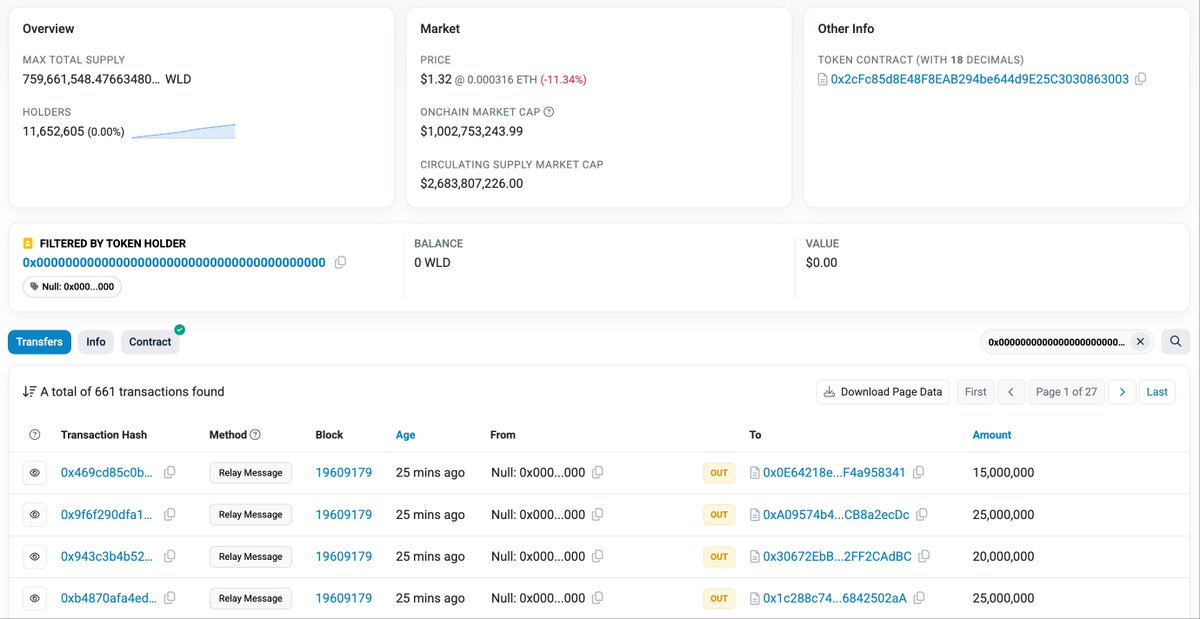Copy the token contract address
The width and height of the screenshot is (1200, 619).
[1141, 79]
